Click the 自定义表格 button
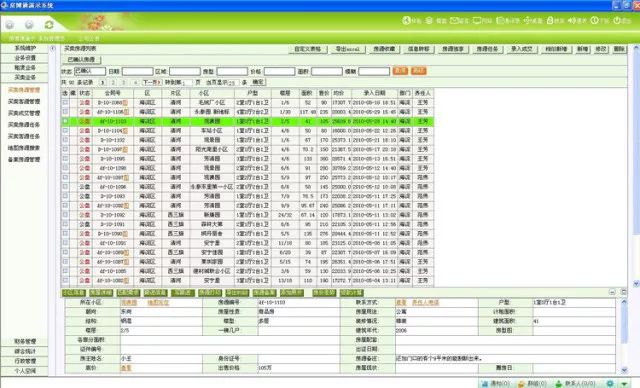Viewport: 640px width, 388px height. pos(308,49)
